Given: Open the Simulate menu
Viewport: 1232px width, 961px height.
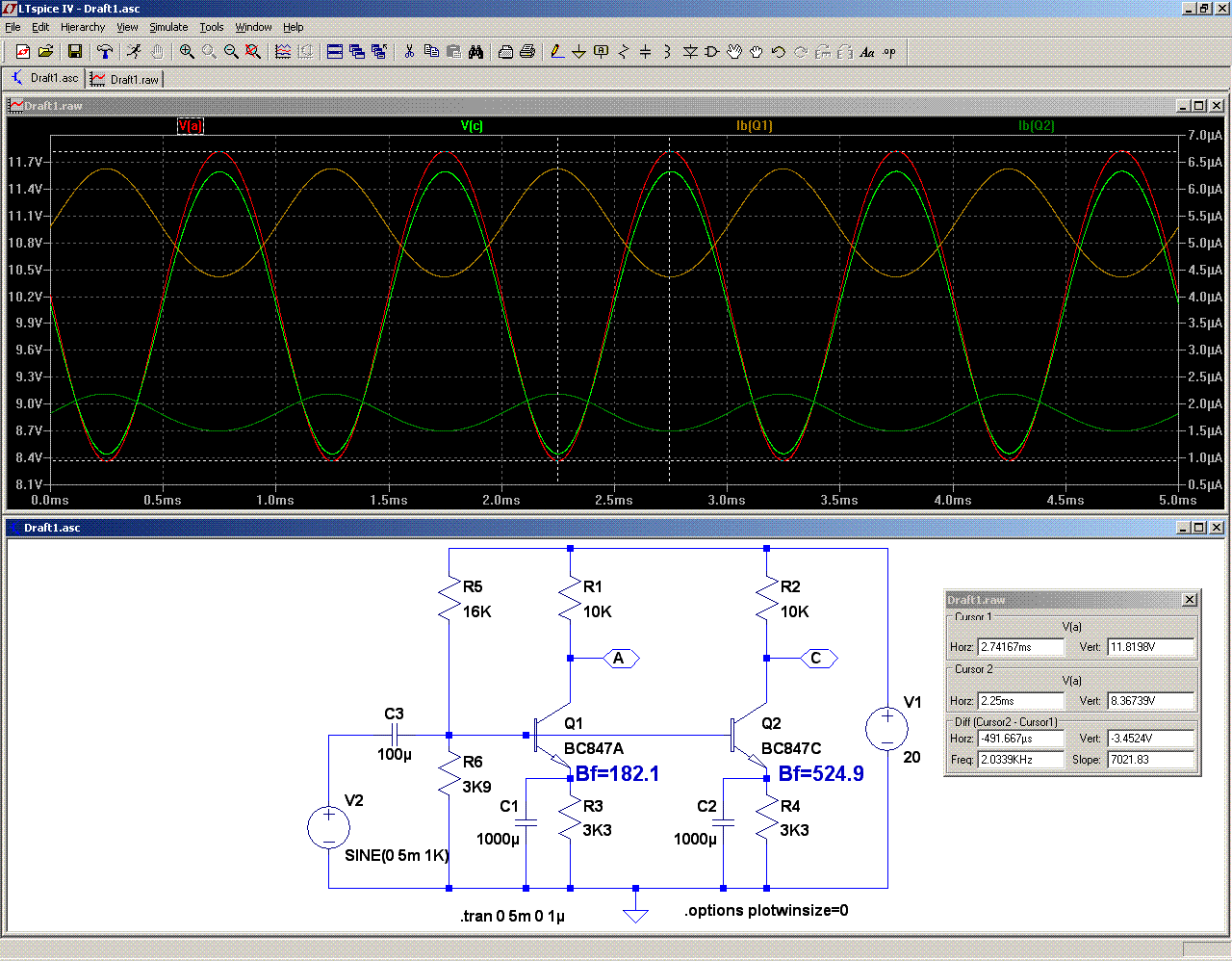Looking at the screenshot, I should tap(168, 27).
